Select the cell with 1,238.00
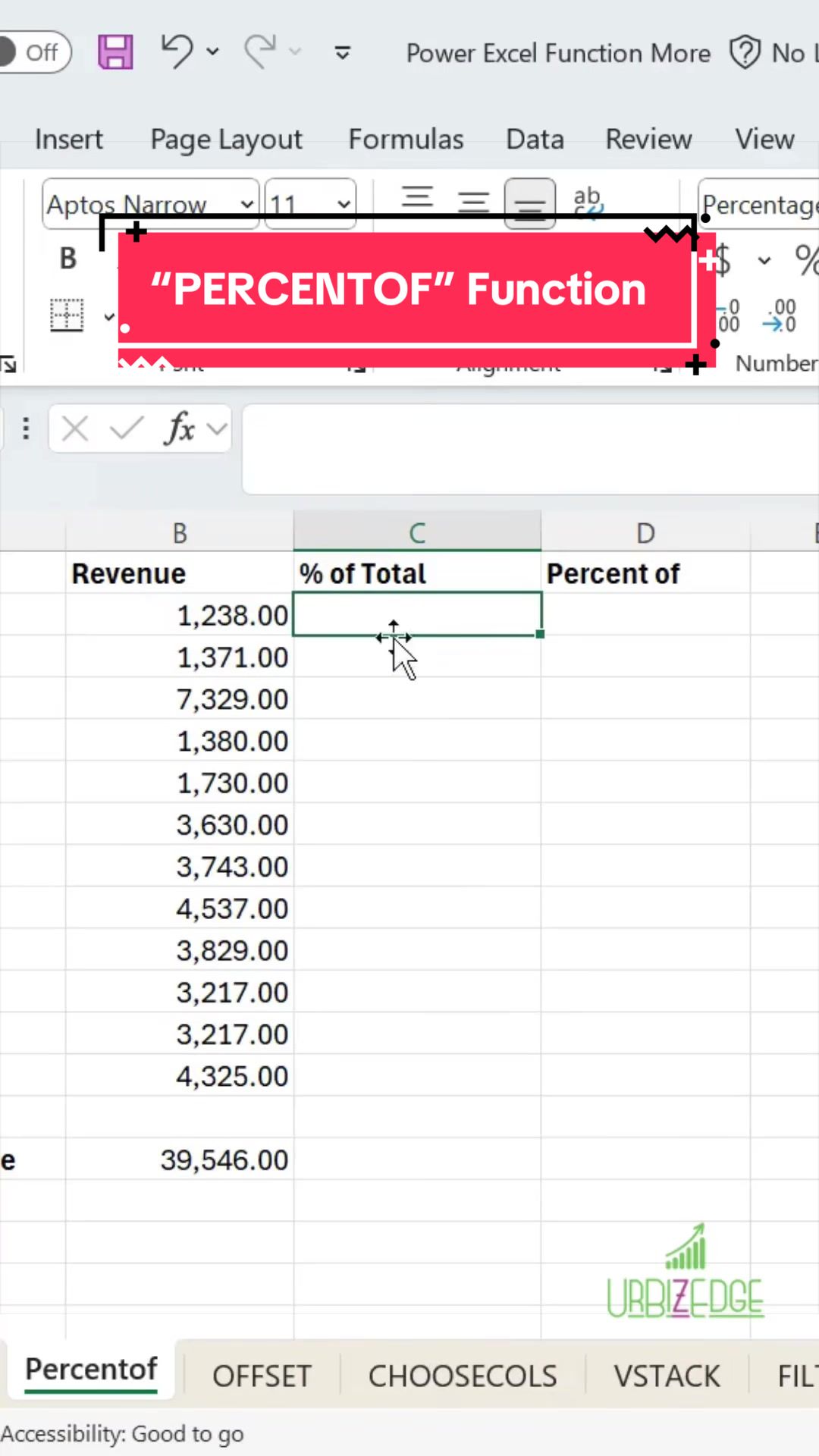 point(180,616)
